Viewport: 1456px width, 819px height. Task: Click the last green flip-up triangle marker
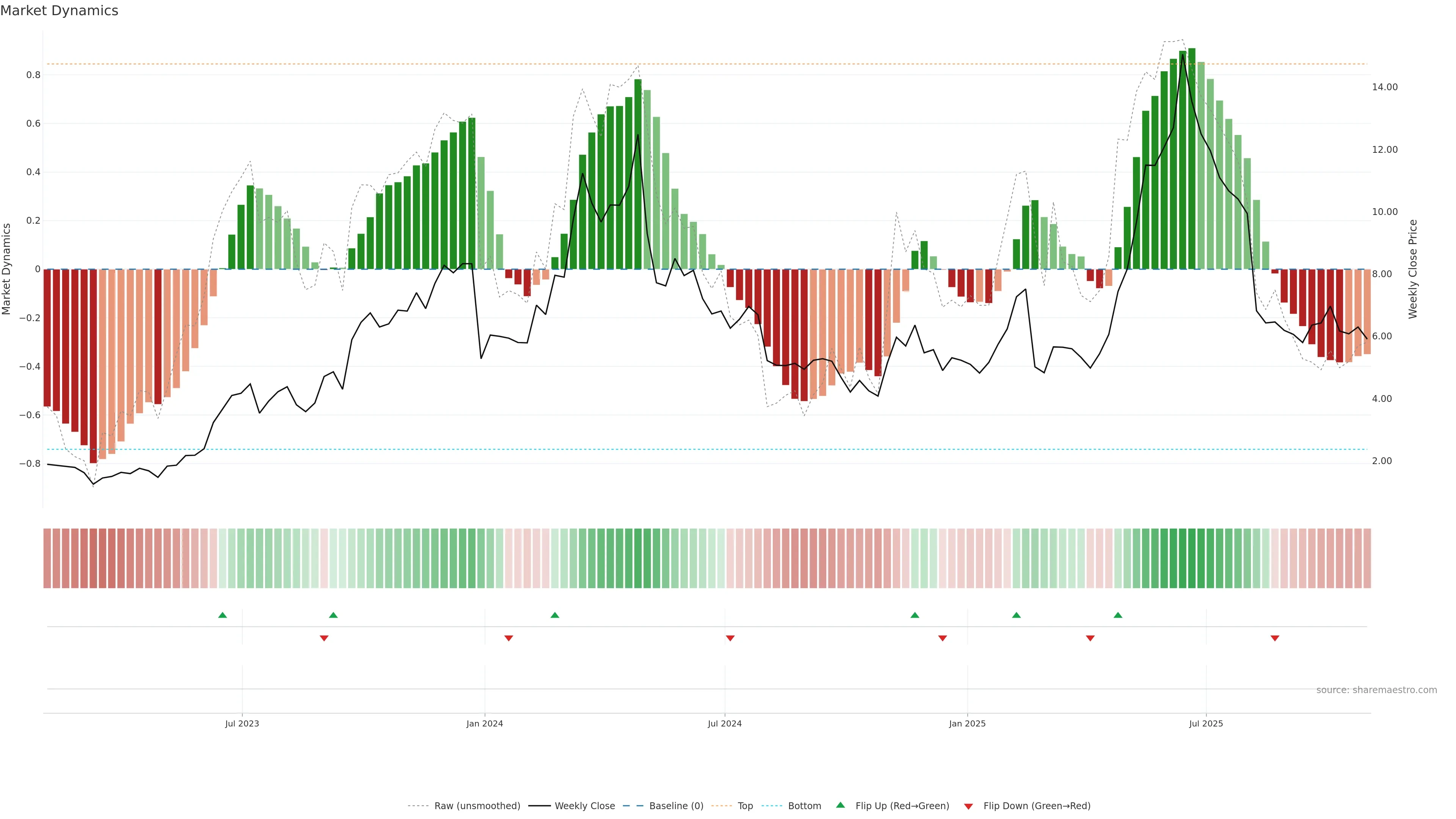click(x=1117, y=615)
